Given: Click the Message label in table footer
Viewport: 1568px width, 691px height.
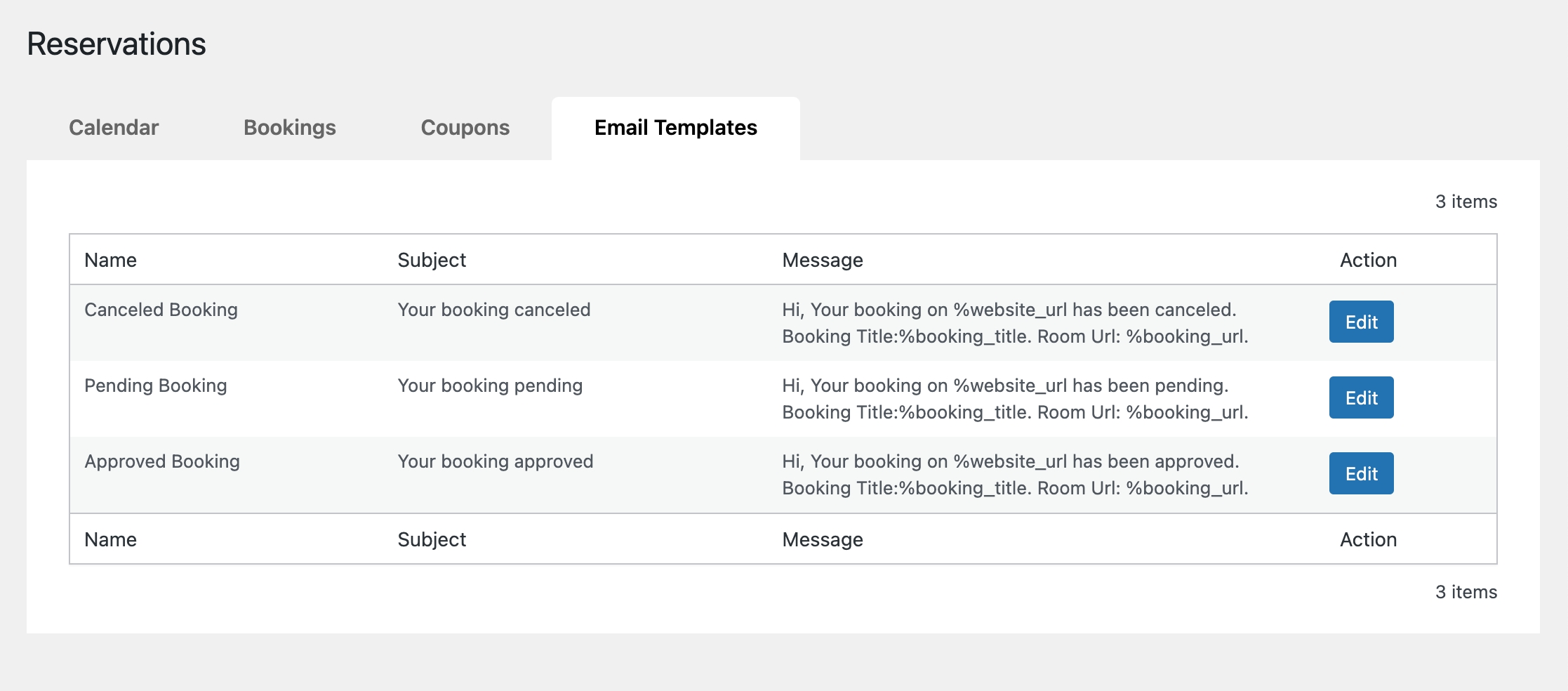Looking at the screenshot, I should (822, 539).
